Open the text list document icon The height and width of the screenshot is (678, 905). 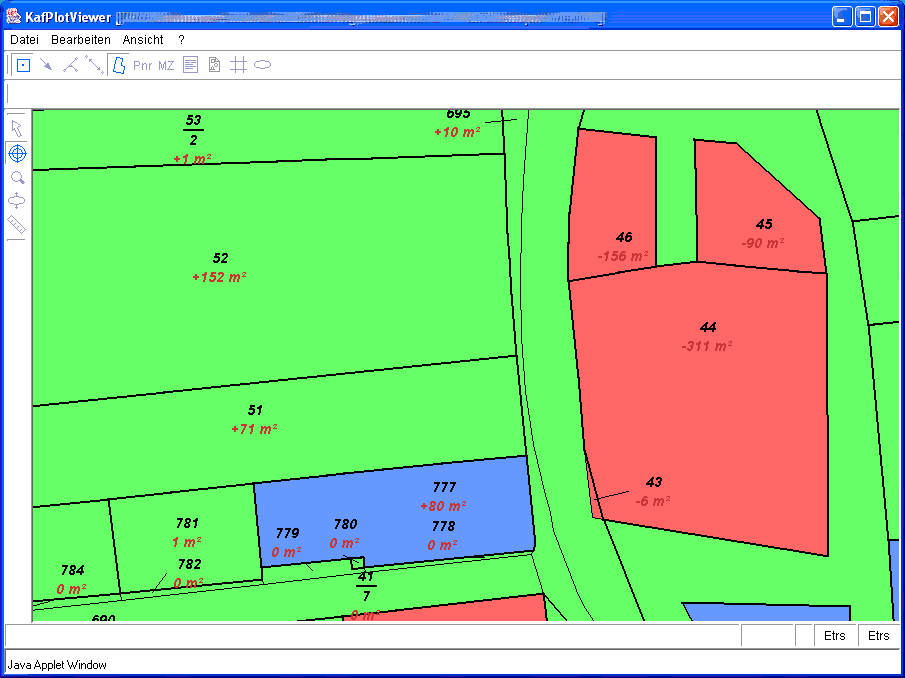[190, 65]
